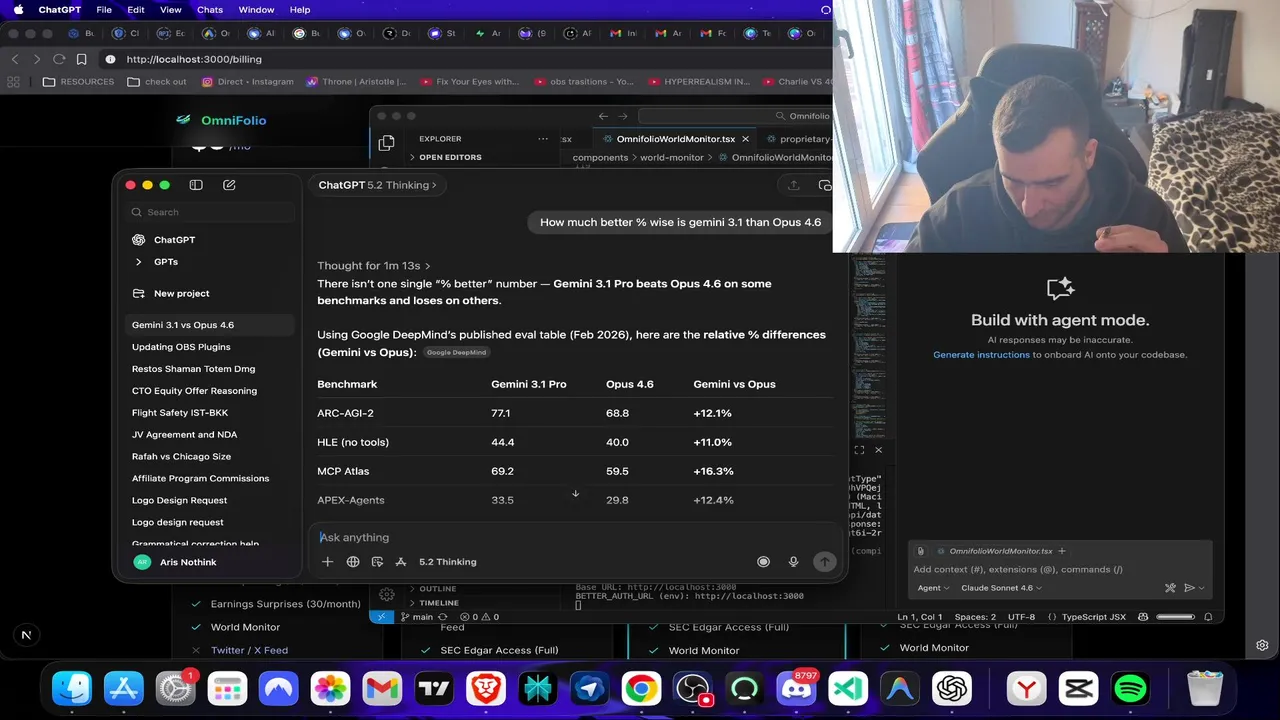This screenshot has height=720, width=1280.
Task: Expand Thought for 1m 13s details
Action: tap(374, 266)
